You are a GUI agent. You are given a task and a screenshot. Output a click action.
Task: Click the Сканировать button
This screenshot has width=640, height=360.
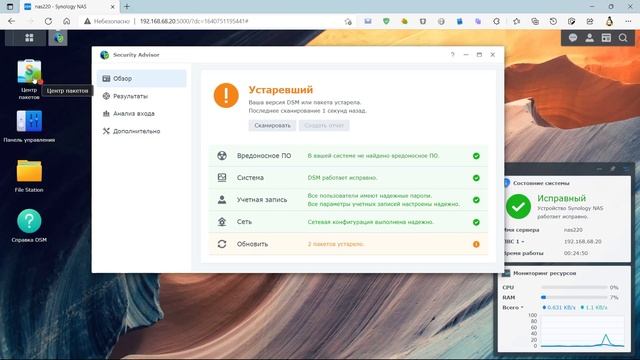(272, 126)
